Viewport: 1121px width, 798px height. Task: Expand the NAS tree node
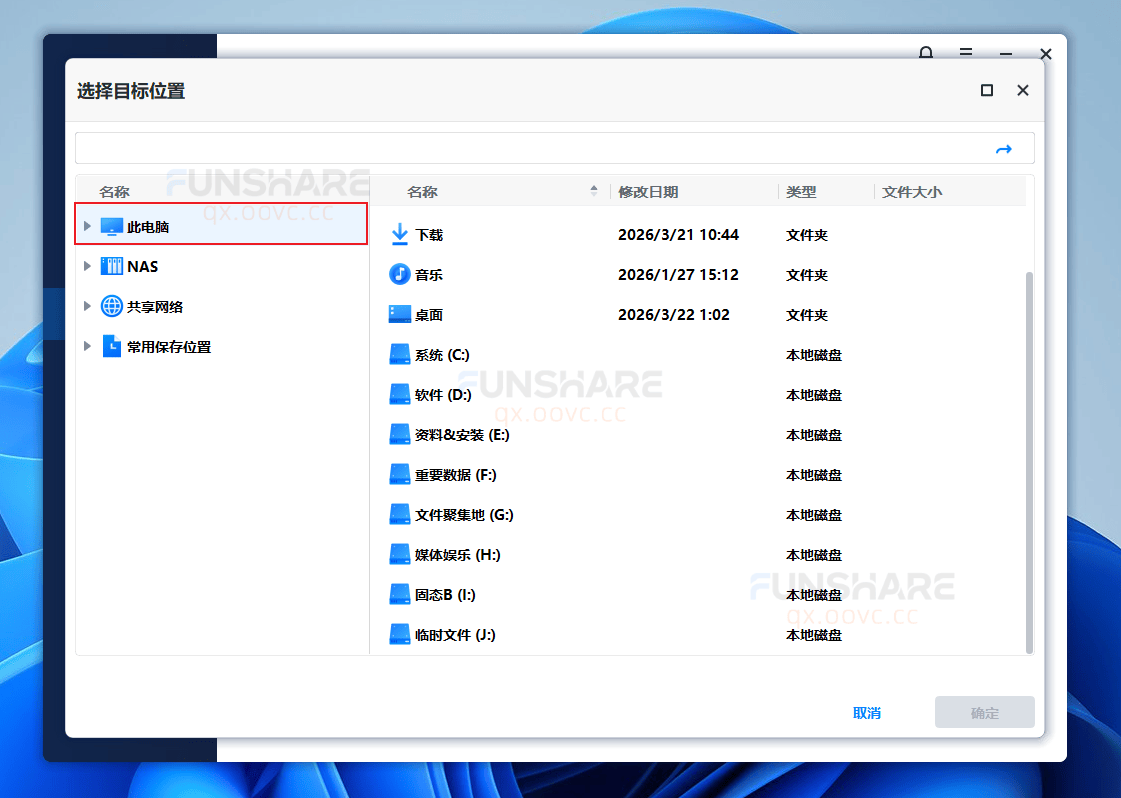86,266
